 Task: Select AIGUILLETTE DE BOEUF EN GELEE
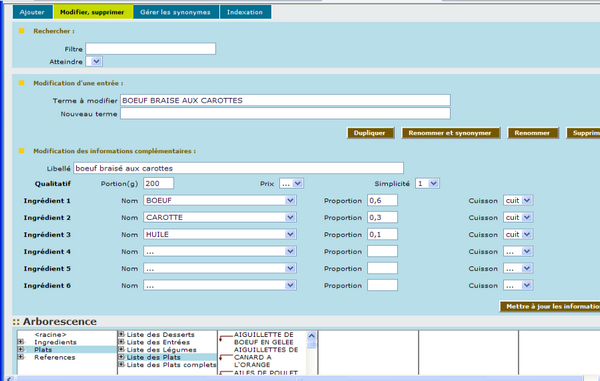[x=264, y=339]
